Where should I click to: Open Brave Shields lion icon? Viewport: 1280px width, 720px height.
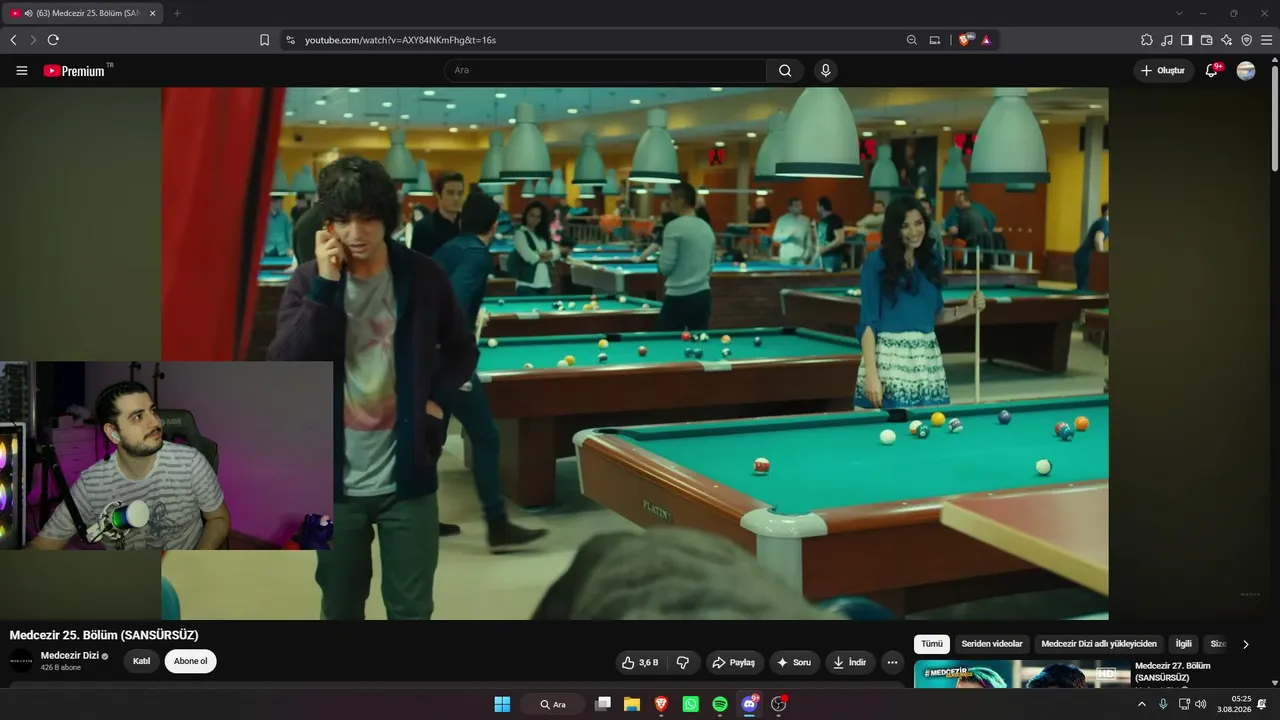tap(965, 40)
